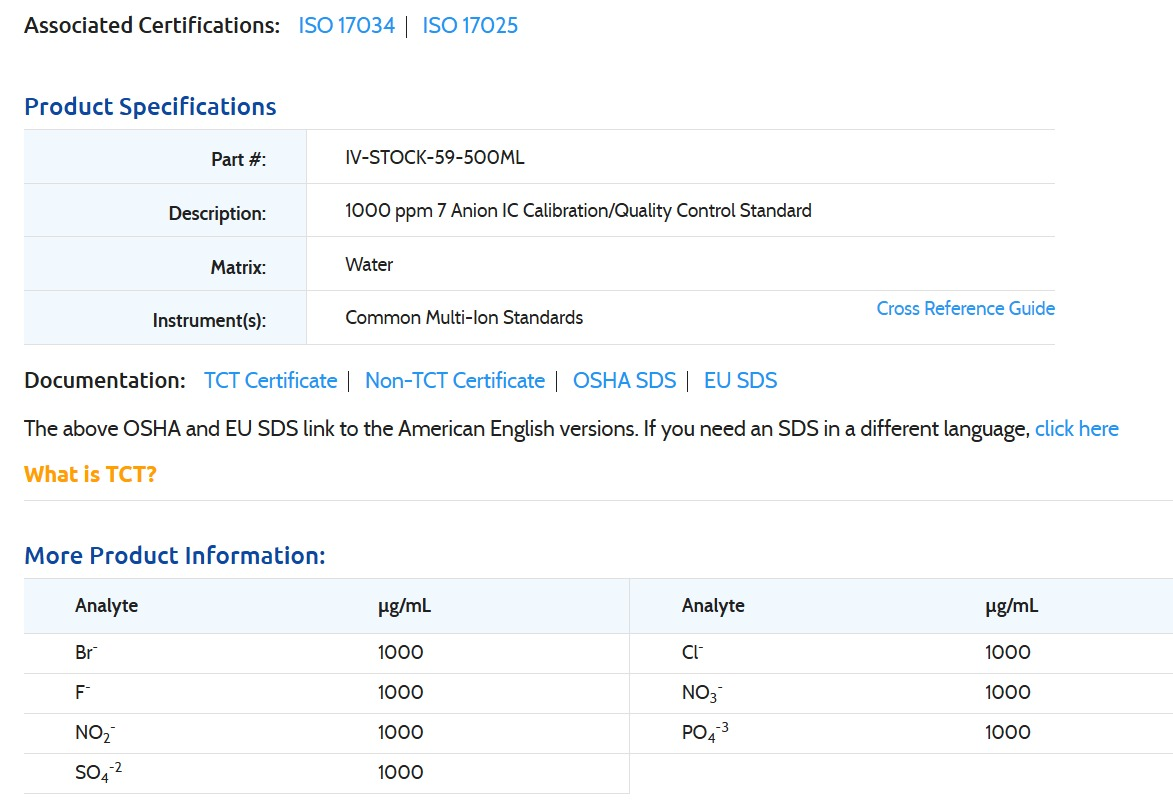
Task: Select the NO₃⁻ analyte cell
Action: 702,693
